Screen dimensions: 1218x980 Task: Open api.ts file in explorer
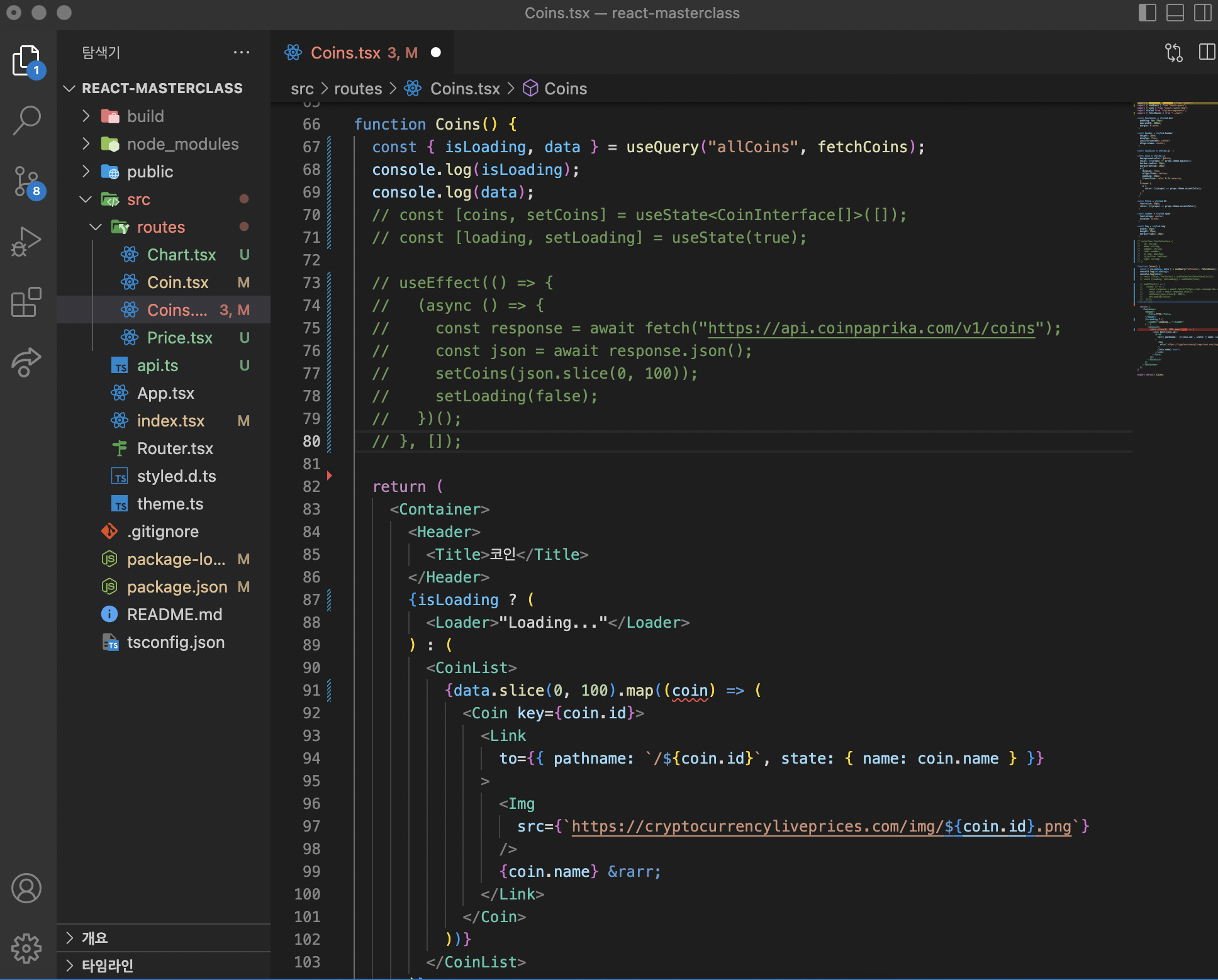[157, 365]
